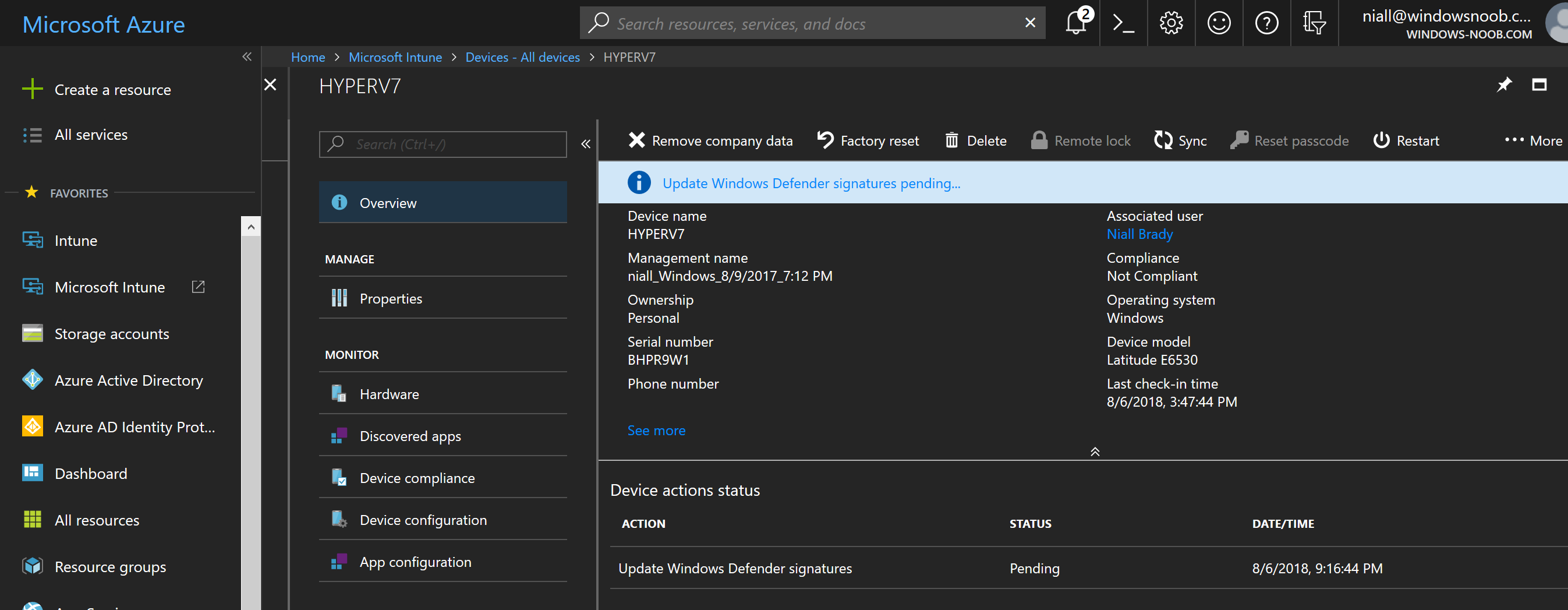This screenshot has width=1568, height=610.
Task: Click Not Compliant value
Action: click(1152, 276)
